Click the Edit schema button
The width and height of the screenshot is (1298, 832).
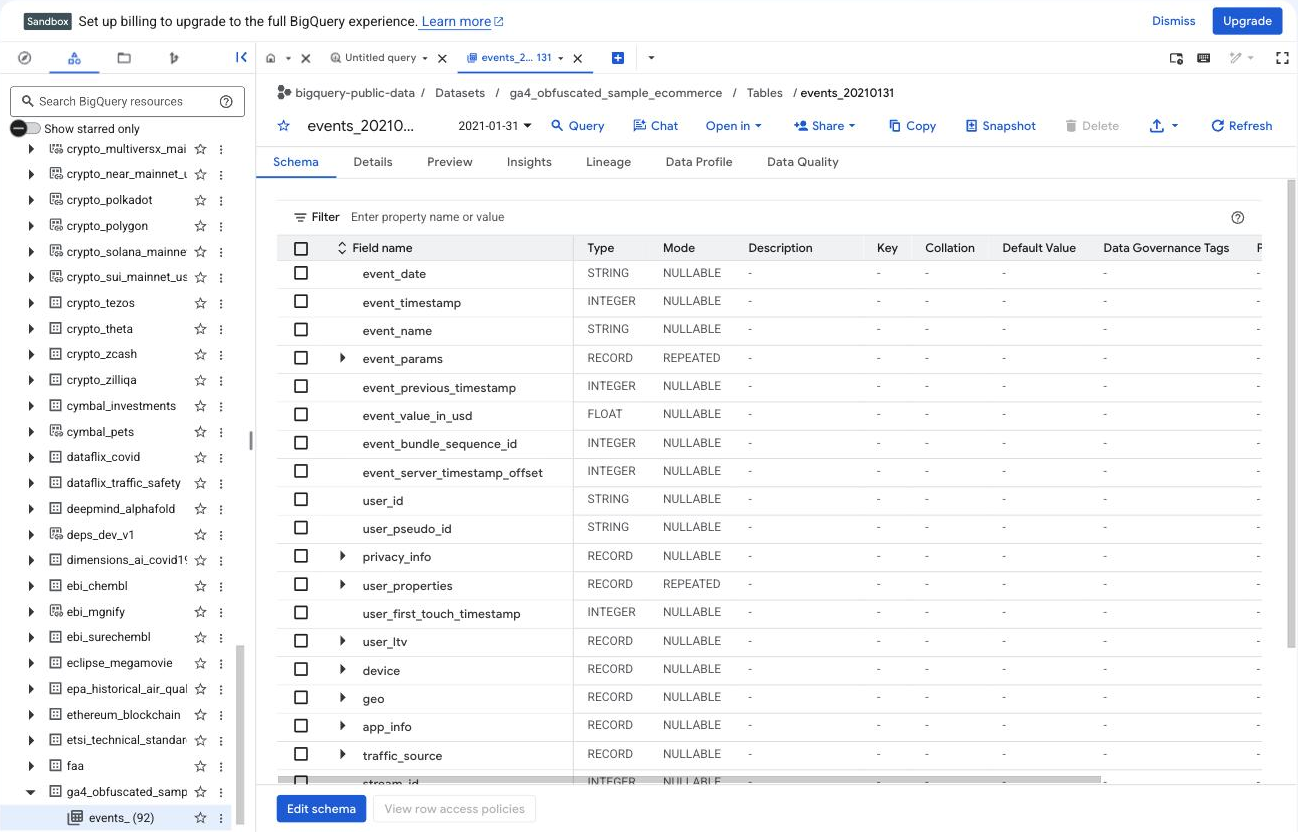pos(321,809)
